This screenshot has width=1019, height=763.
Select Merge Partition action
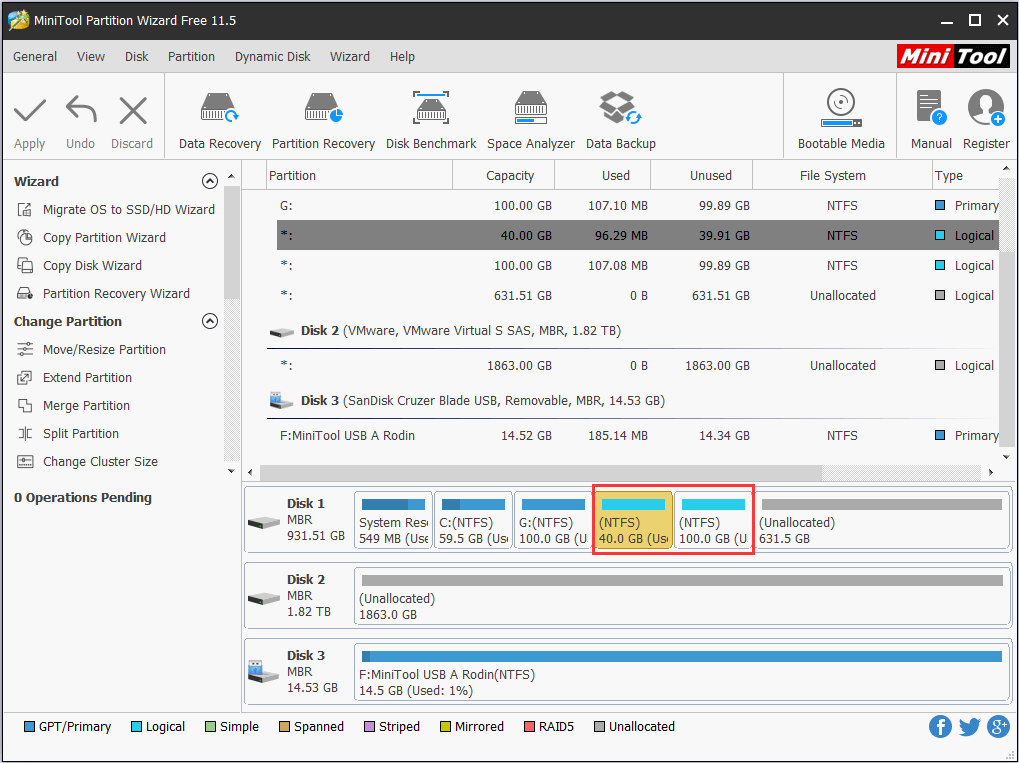point(86,406)
